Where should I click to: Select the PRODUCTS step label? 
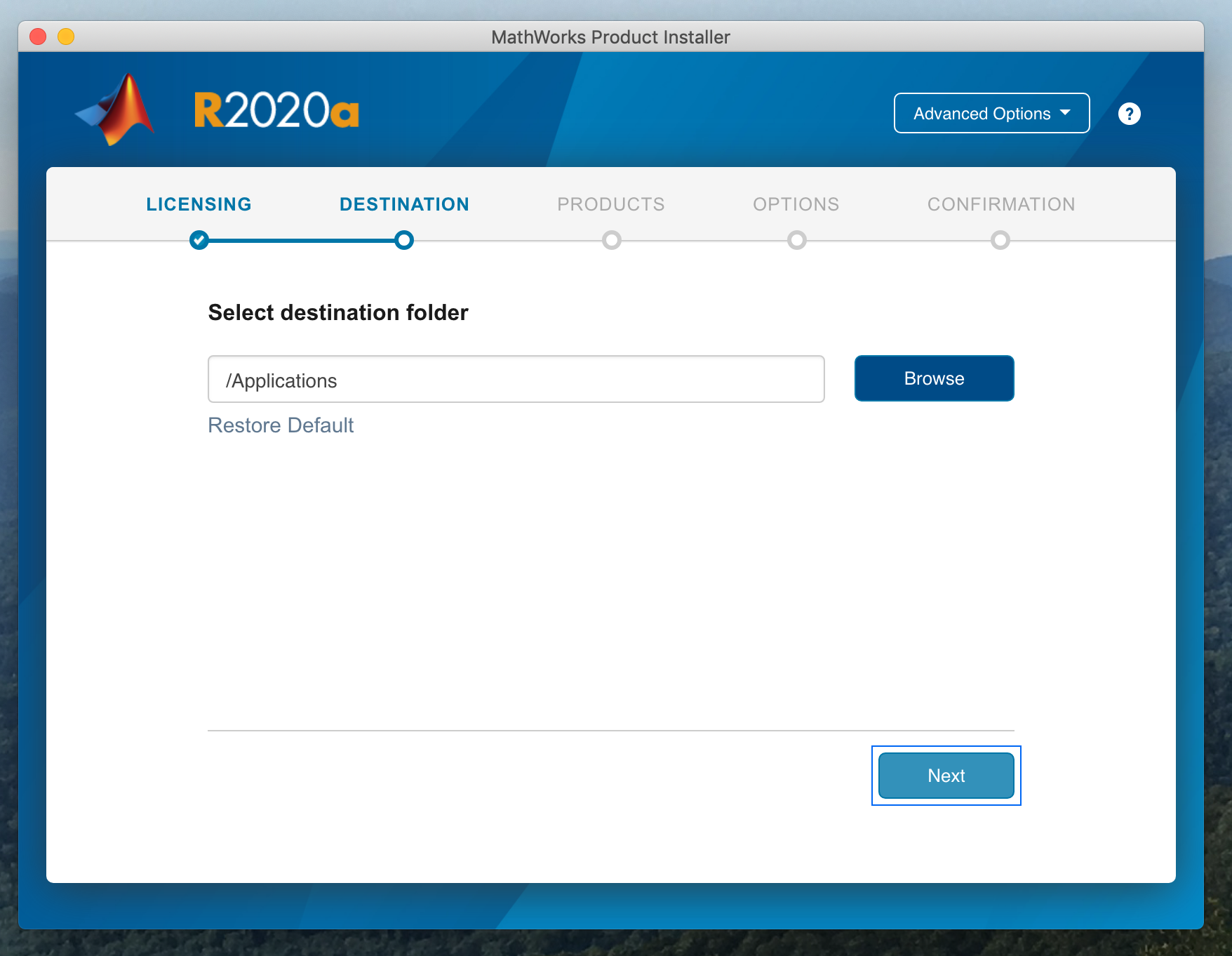click(x=611, y=204)
